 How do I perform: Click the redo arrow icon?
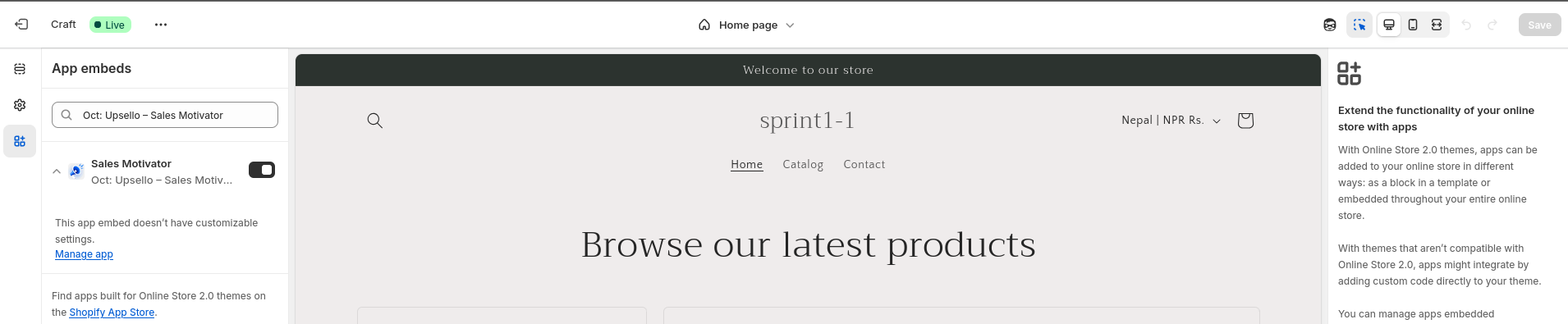pyautogui.click(x=1492, y=25)
